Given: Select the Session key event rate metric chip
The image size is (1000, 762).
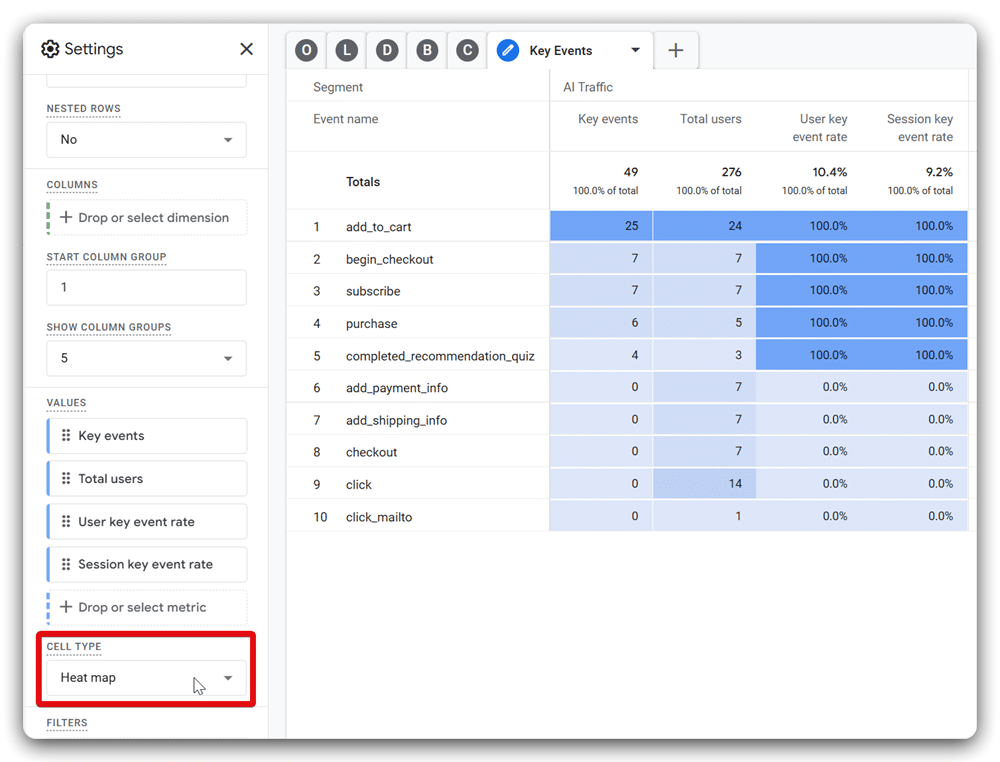Looking at the screenshot, I should point(146,565).
